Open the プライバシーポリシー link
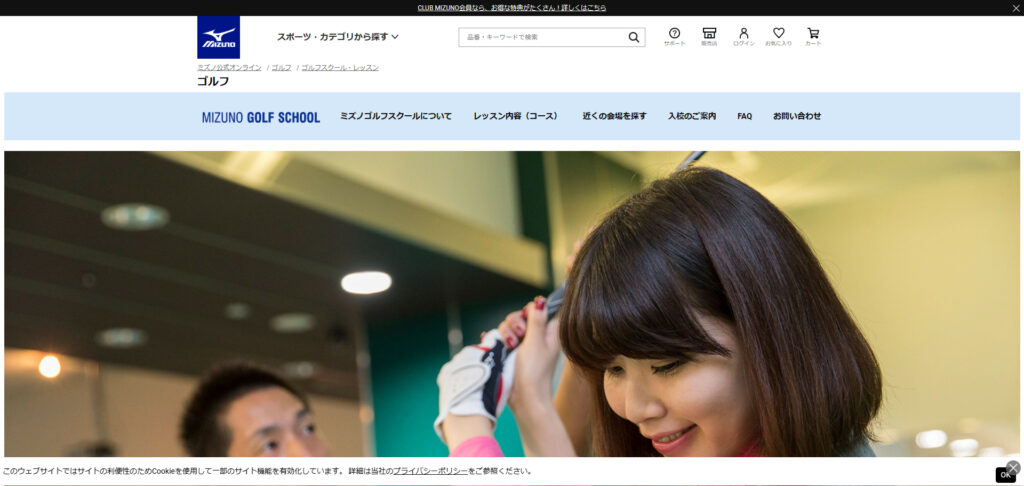The height and width of the screenshot is (486, 1024). pos(430,471)
